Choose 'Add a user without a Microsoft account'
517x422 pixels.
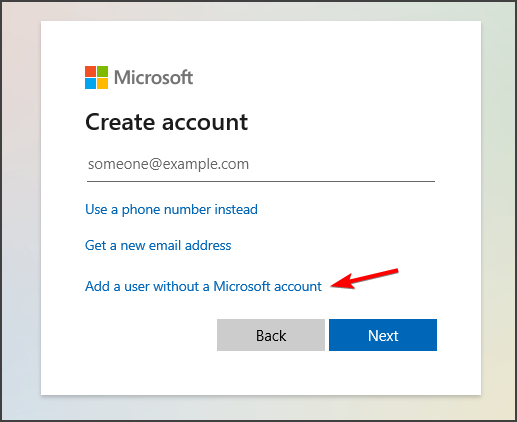203,286
